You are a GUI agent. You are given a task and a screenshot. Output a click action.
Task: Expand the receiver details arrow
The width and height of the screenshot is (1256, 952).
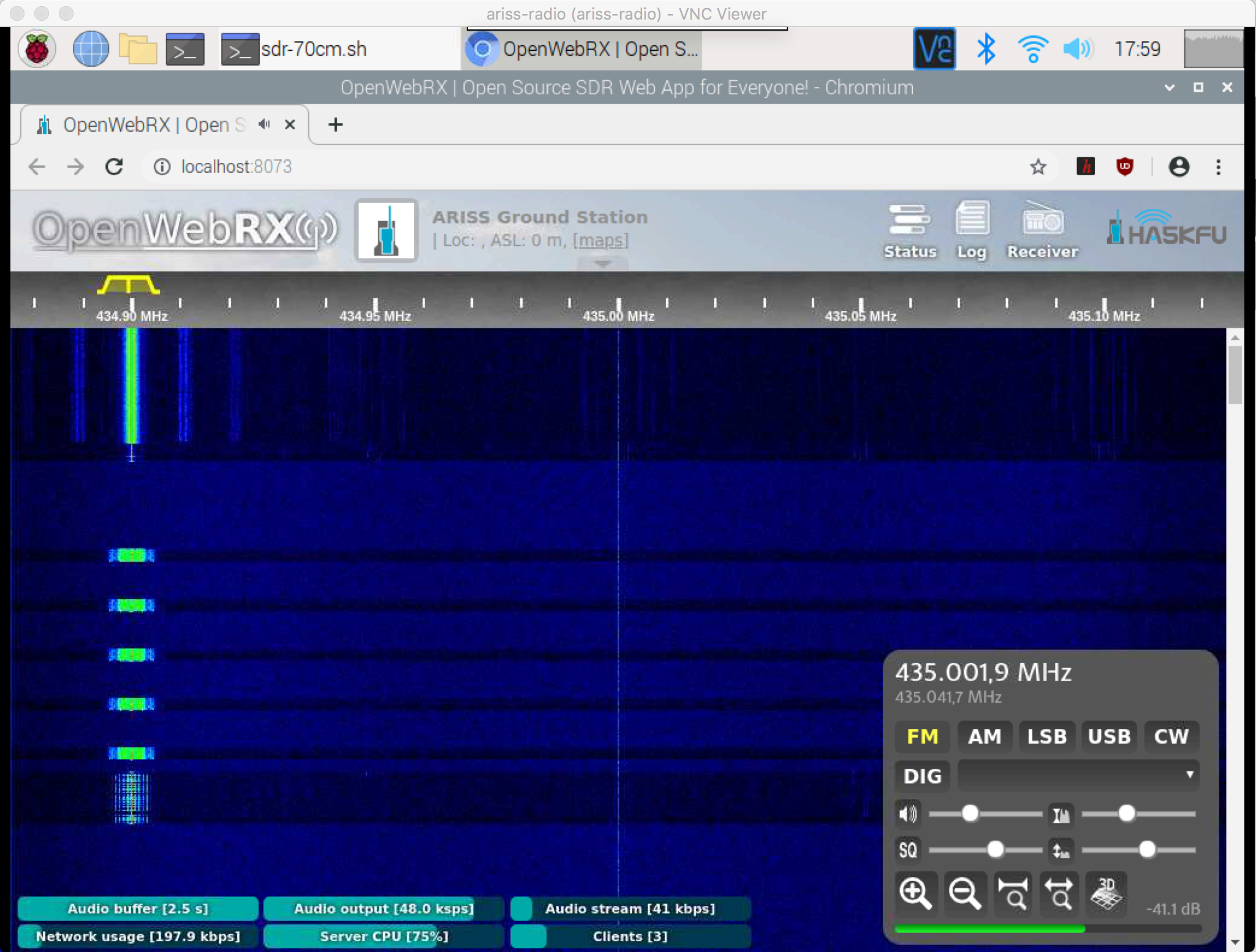(x=602, y=263)
